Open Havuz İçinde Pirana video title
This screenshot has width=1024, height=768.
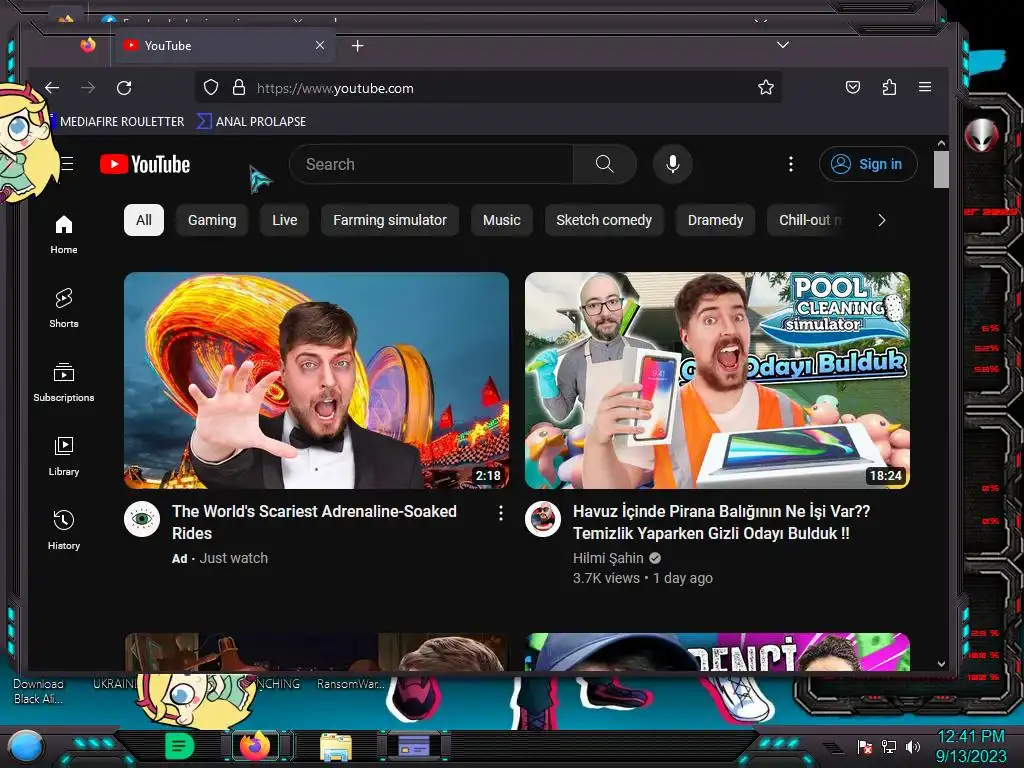click(x=721, y=522)
